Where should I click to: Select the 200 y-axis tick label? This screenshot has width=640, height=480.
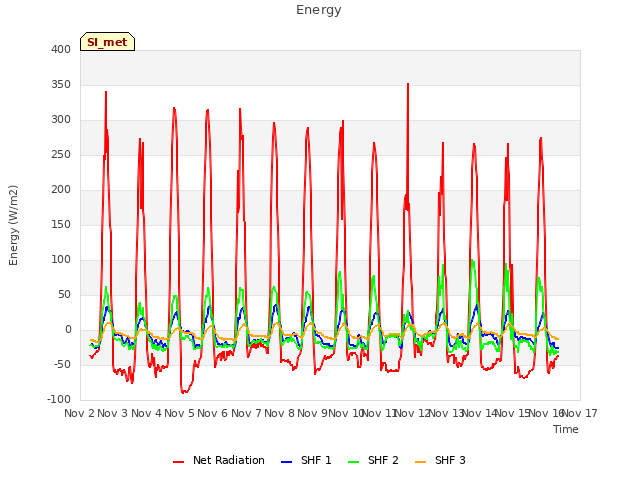(61, 190)
